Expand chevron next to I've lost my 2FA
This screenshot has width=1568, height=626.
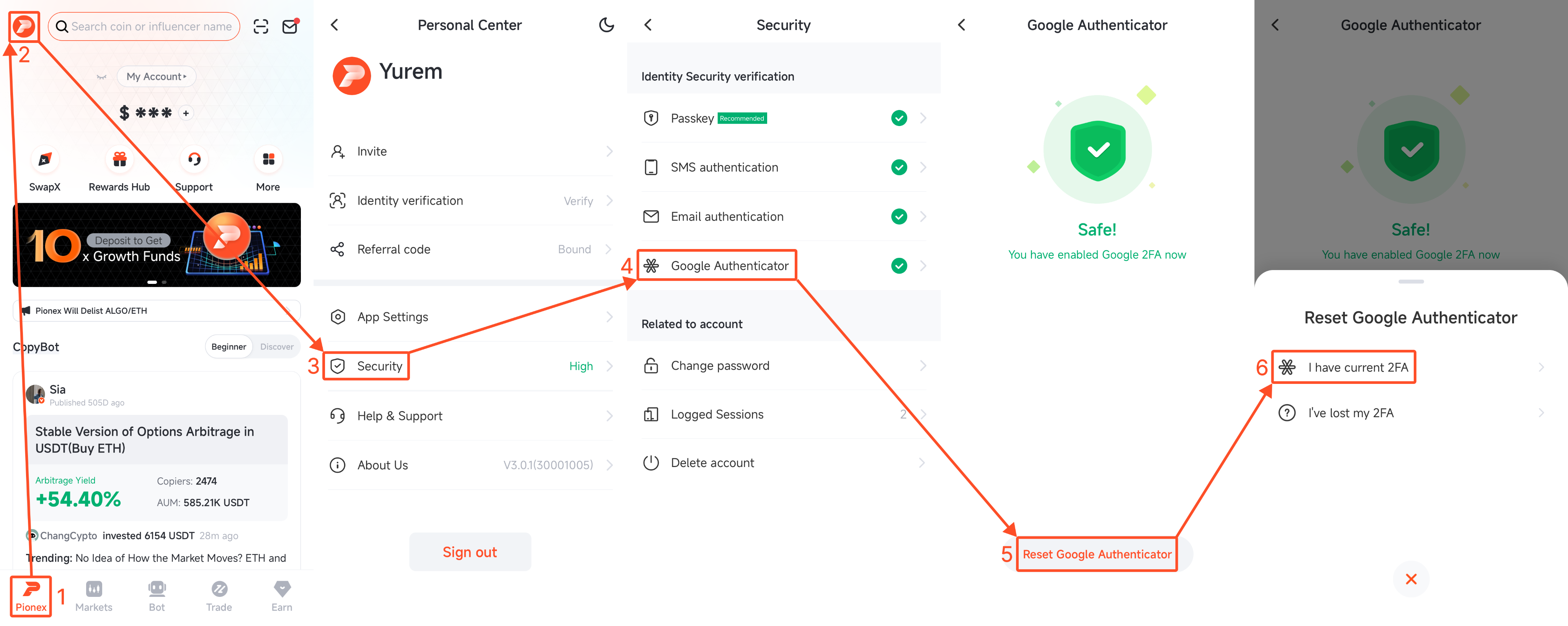click(x=1541, y=413)
